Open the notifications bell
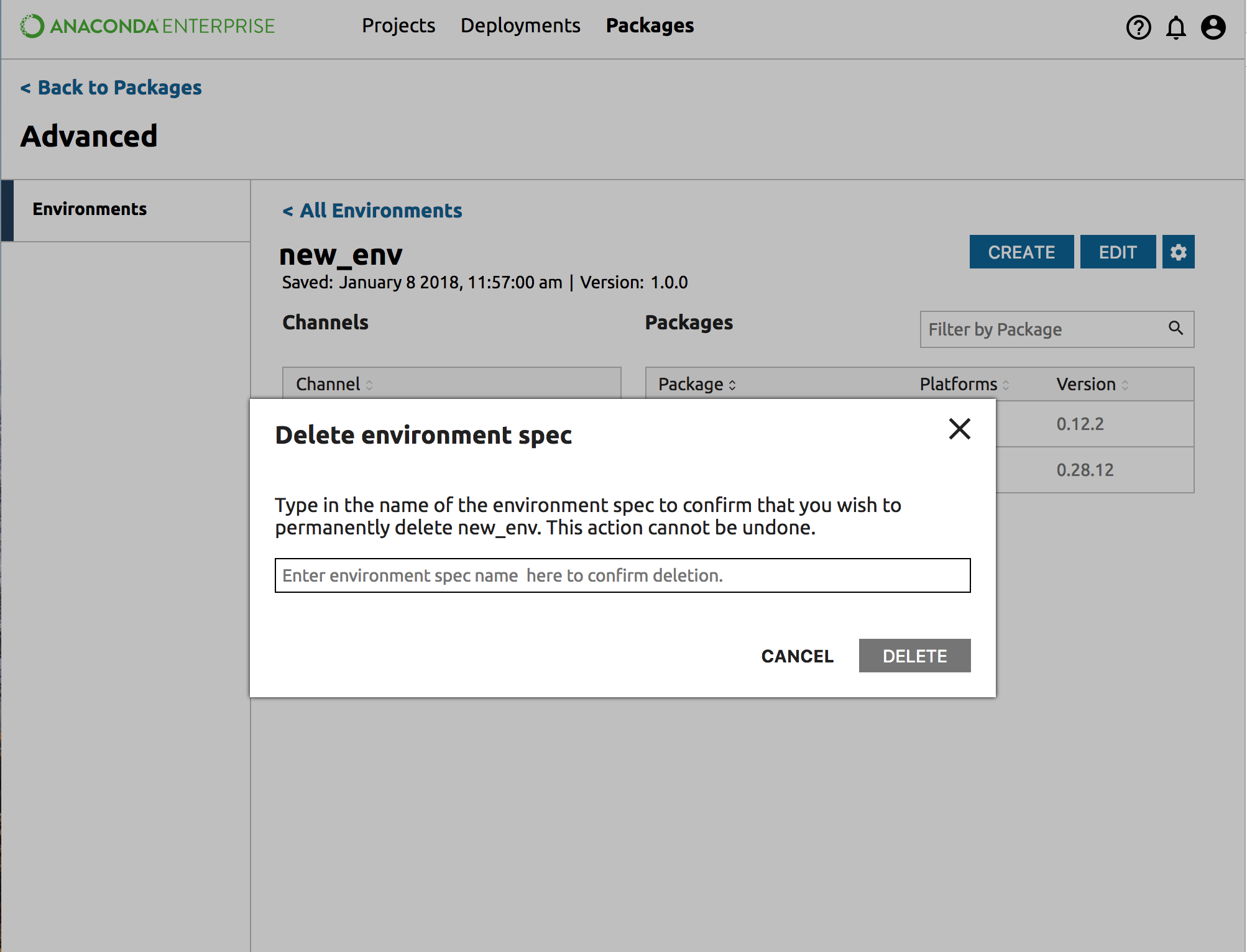The height and width of the screenshot is (952, 1247). (1176, 27)
